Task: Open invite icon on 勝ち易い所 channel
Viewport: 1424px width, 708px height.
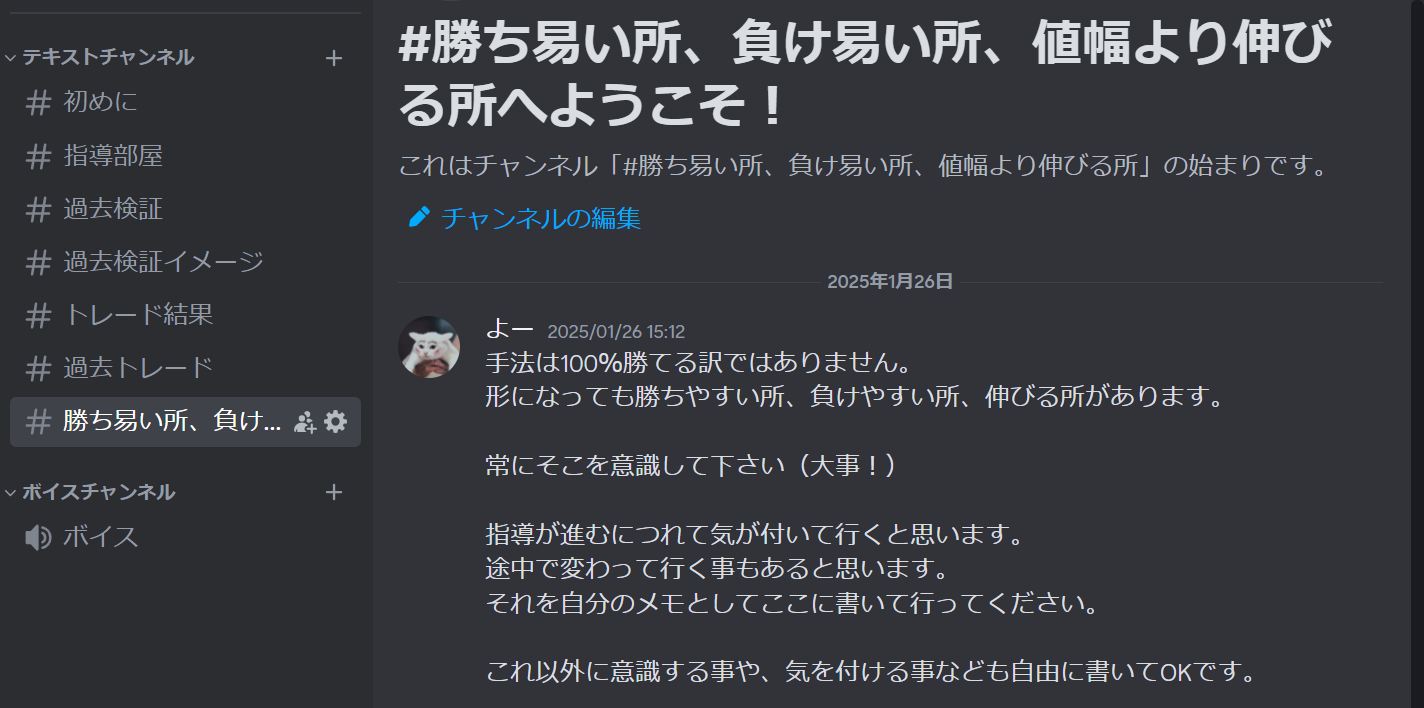Action: pos(305,422)
